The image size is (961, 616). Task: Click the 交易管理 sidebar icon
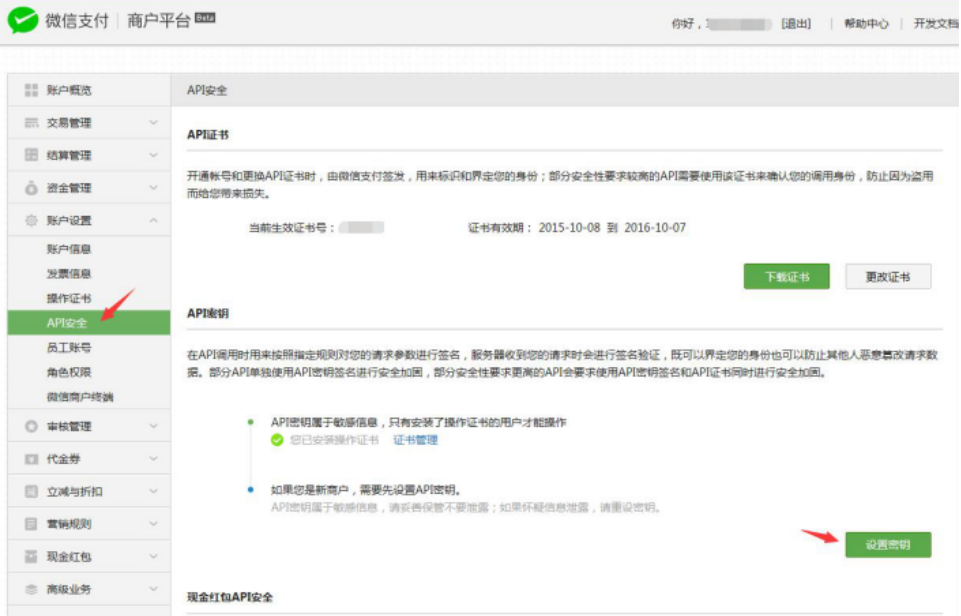[x=31, y=123]
